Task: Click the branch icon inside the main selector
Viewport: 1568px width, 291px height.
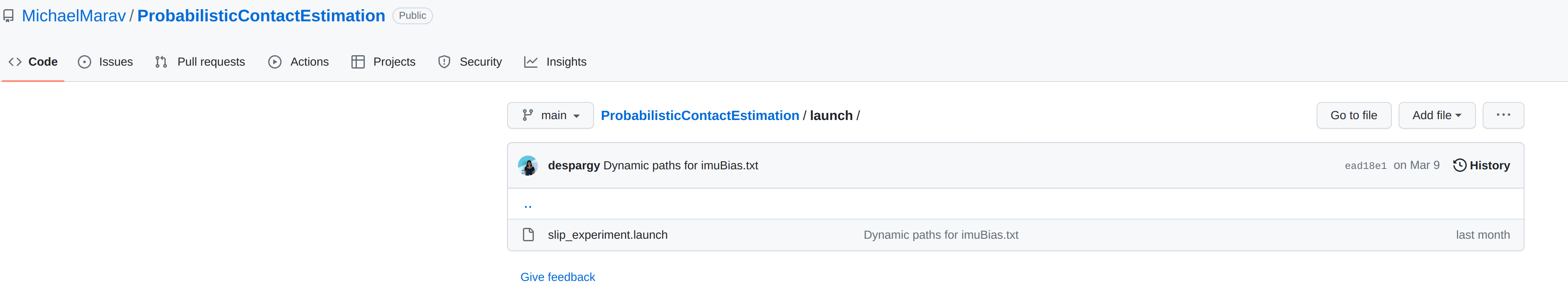Action: point(527,115)
